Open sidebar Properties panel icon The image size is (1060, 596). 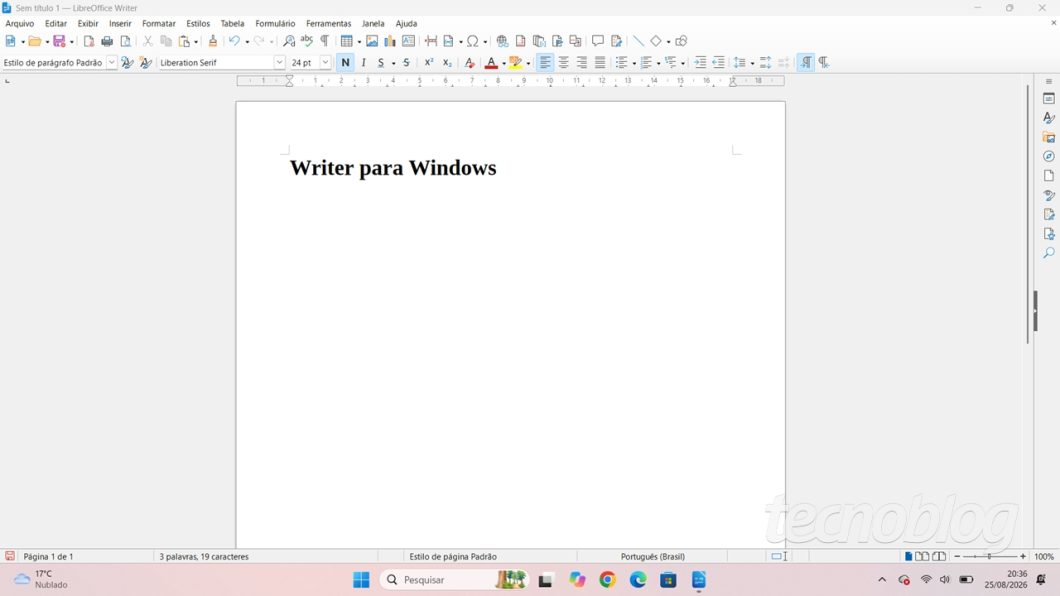1049,99
